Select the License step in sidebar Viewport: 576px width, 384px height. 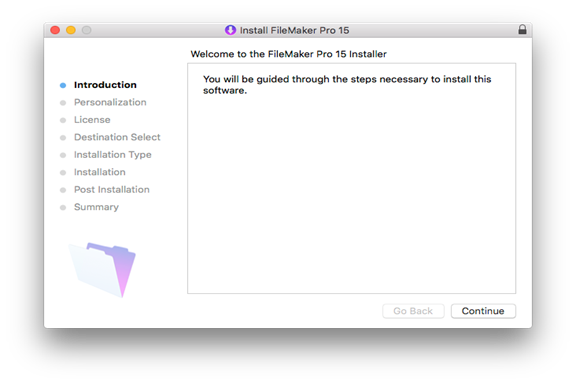92,120
